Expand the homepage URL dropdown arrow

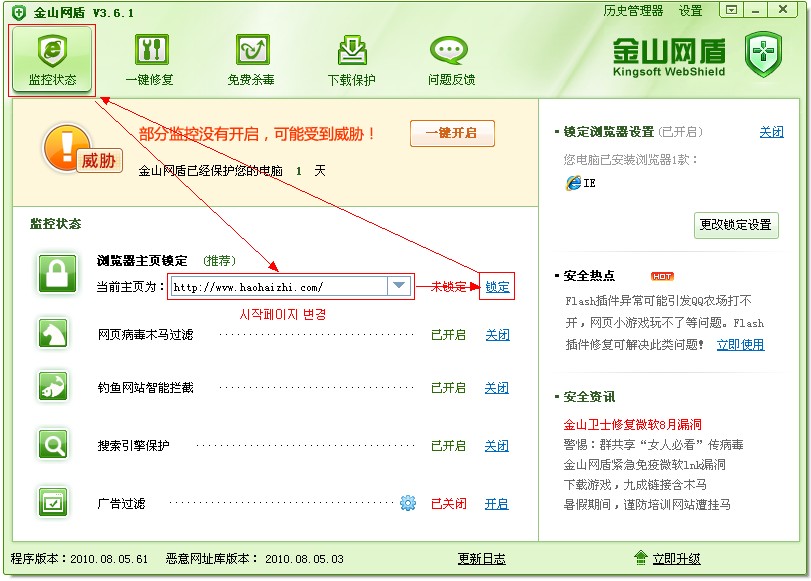[399, 286]
